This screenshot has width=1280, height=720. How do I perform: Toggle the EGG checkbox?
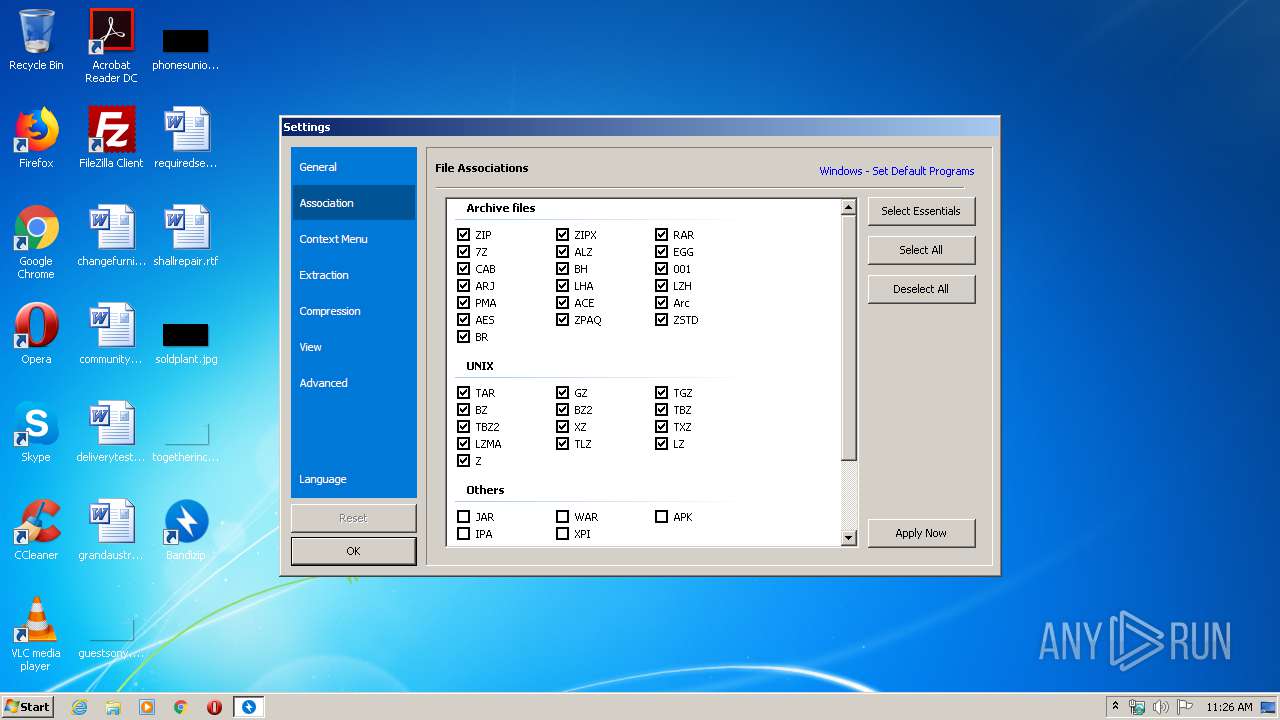(x=661, y=252)
